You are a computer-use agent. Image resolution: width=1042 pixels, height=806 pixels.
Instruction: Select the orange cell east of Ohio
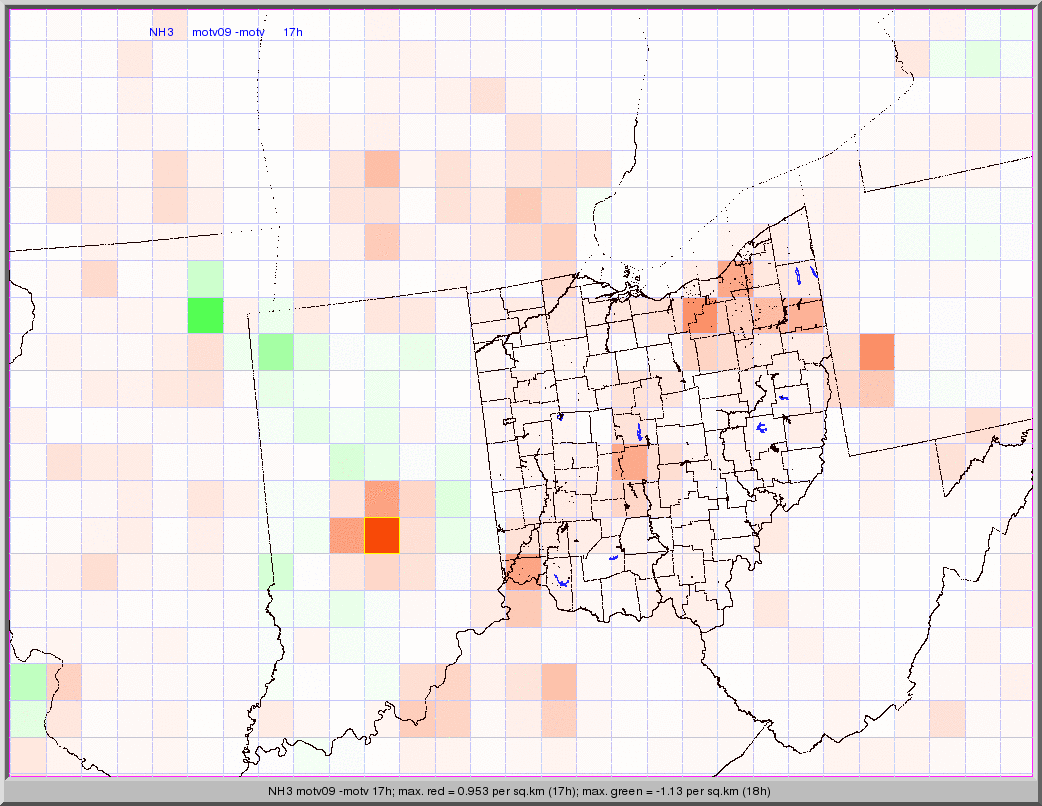[876, 352]
